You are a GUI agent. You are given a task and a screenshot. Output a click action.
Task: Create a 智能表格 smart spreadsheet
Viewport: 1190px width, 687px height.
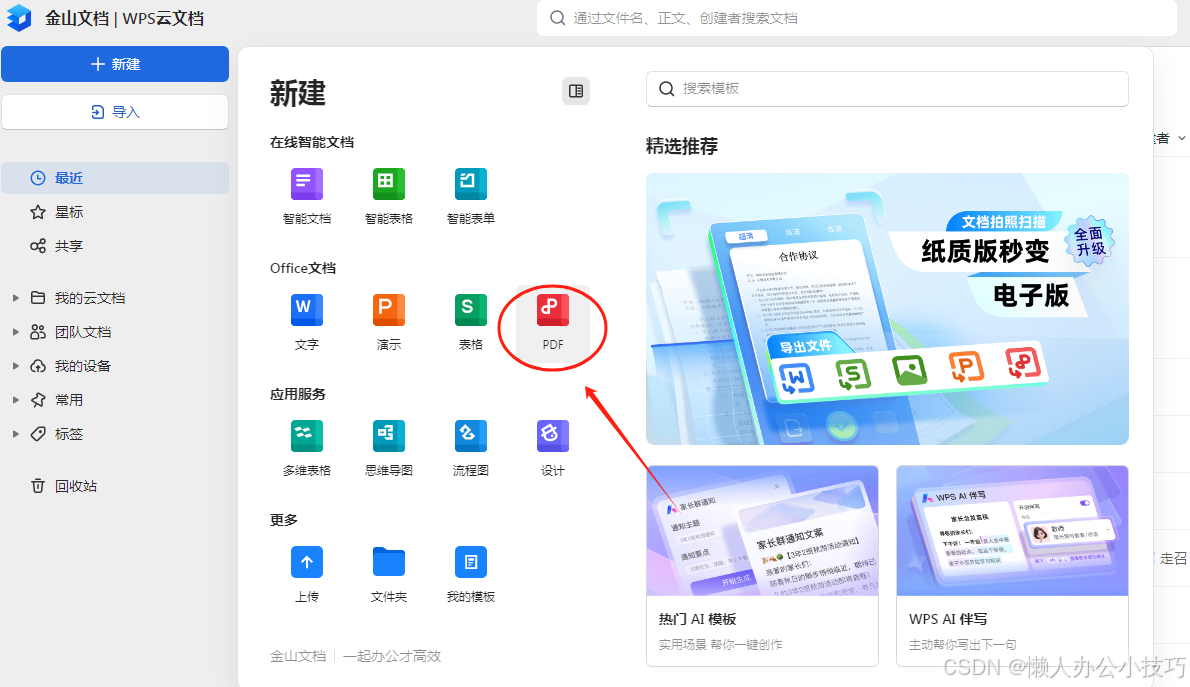389,197
